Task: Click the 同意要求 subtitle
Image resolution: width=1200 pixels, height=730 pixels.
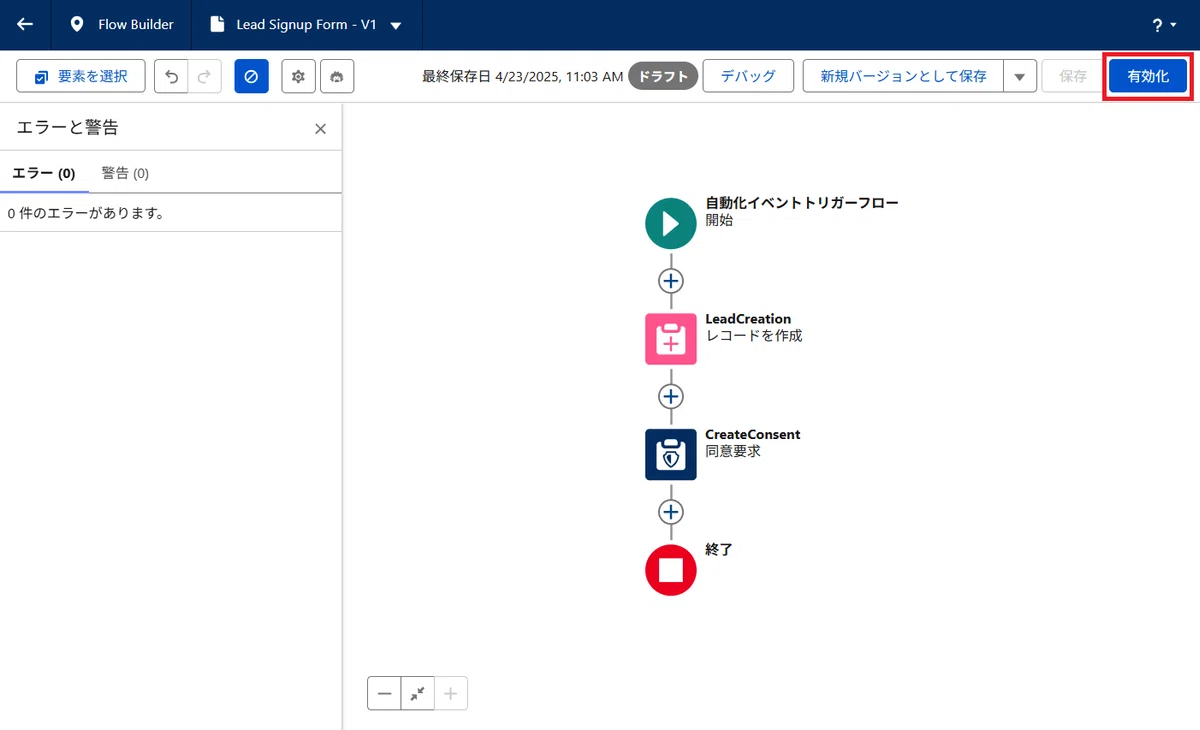Action: [733, 451]
